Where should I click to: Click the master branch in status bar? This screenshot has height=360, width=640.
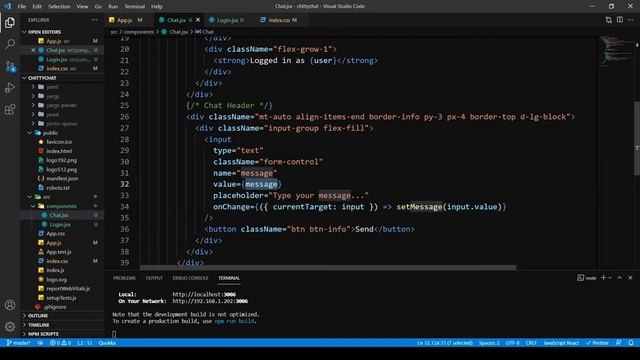coord(19,343)
